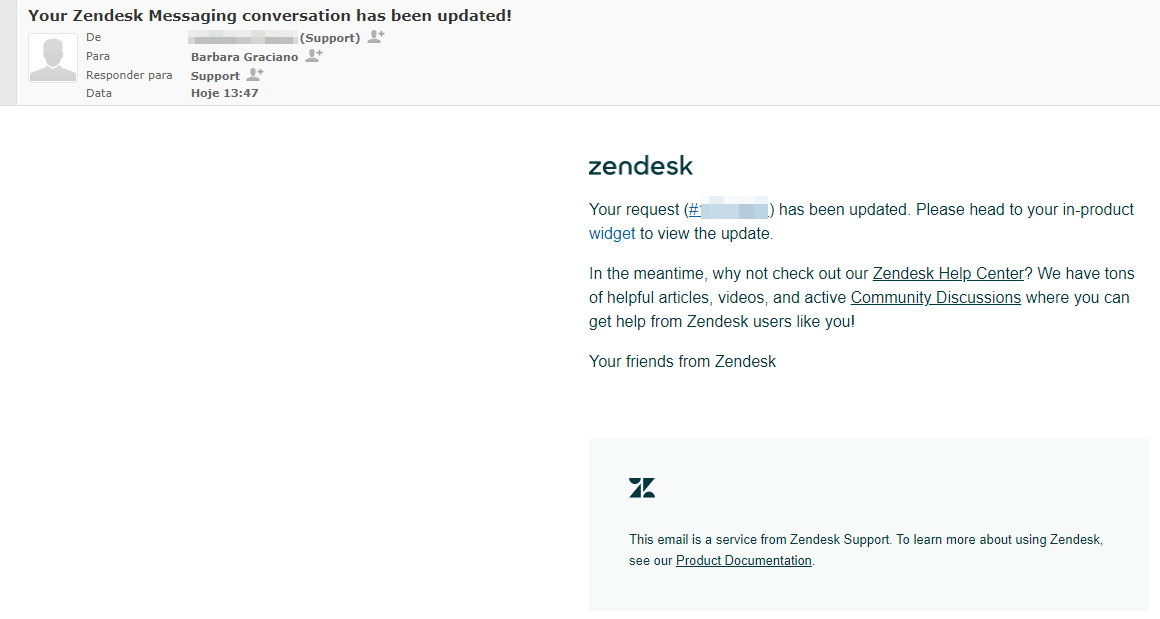Add the Support reply-to address with its person+ icon
Viewport: 1160px width, 619px height.
coord(253,74)
